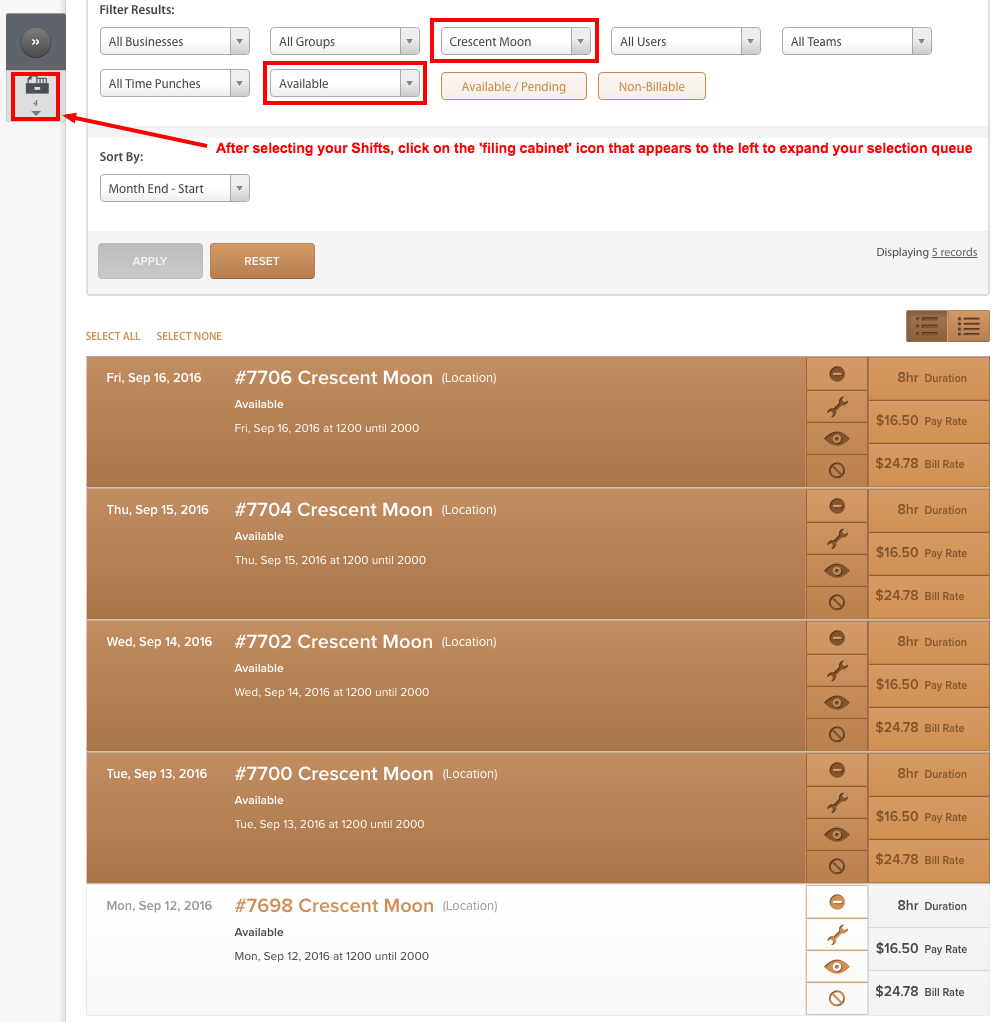
Task: Switch to detailed list view icon
Action: [927, 326]
